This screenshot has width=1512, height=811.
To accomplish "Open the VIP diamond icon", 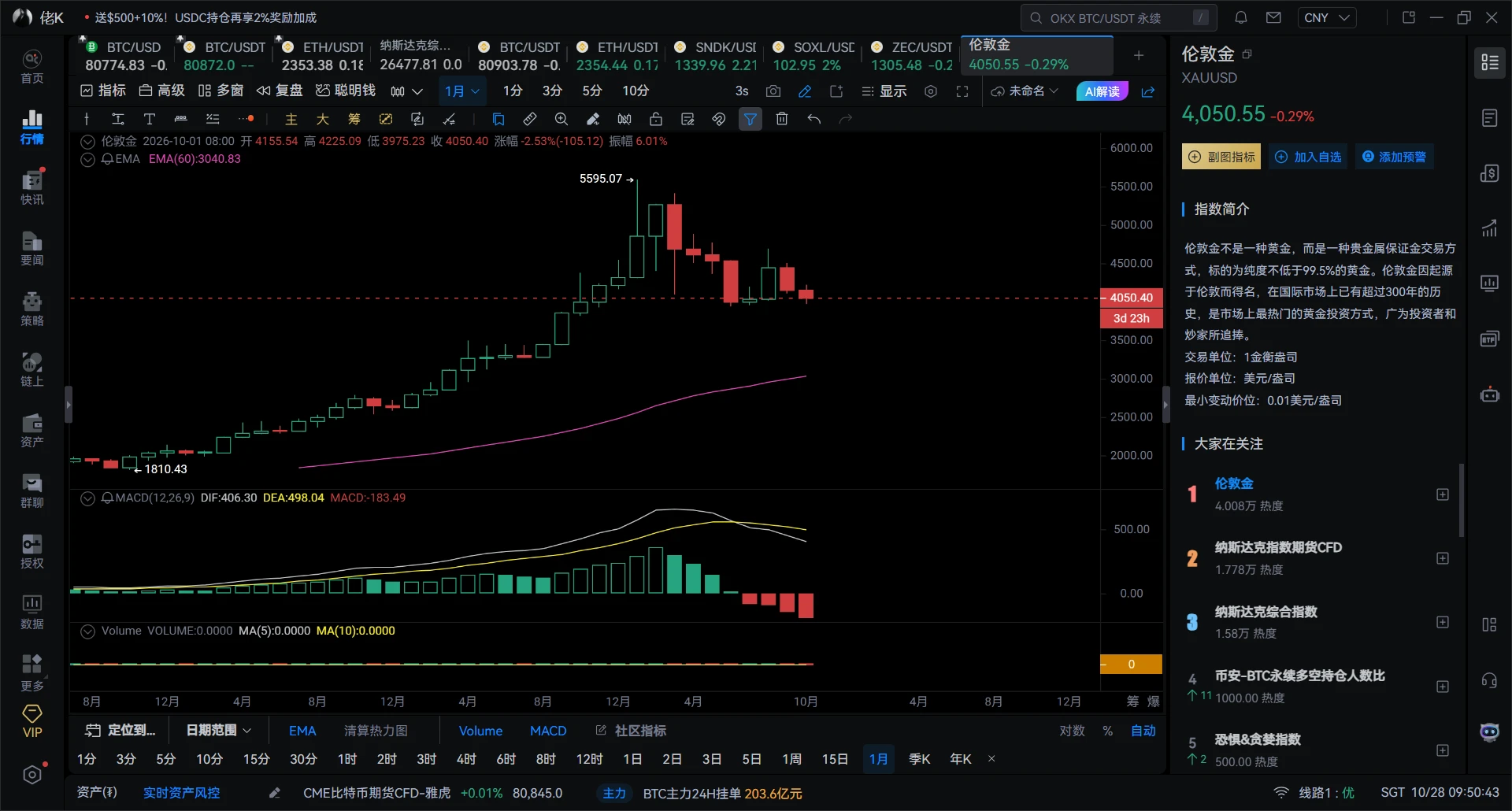I will pyautogui.click(x=31, y=721).
